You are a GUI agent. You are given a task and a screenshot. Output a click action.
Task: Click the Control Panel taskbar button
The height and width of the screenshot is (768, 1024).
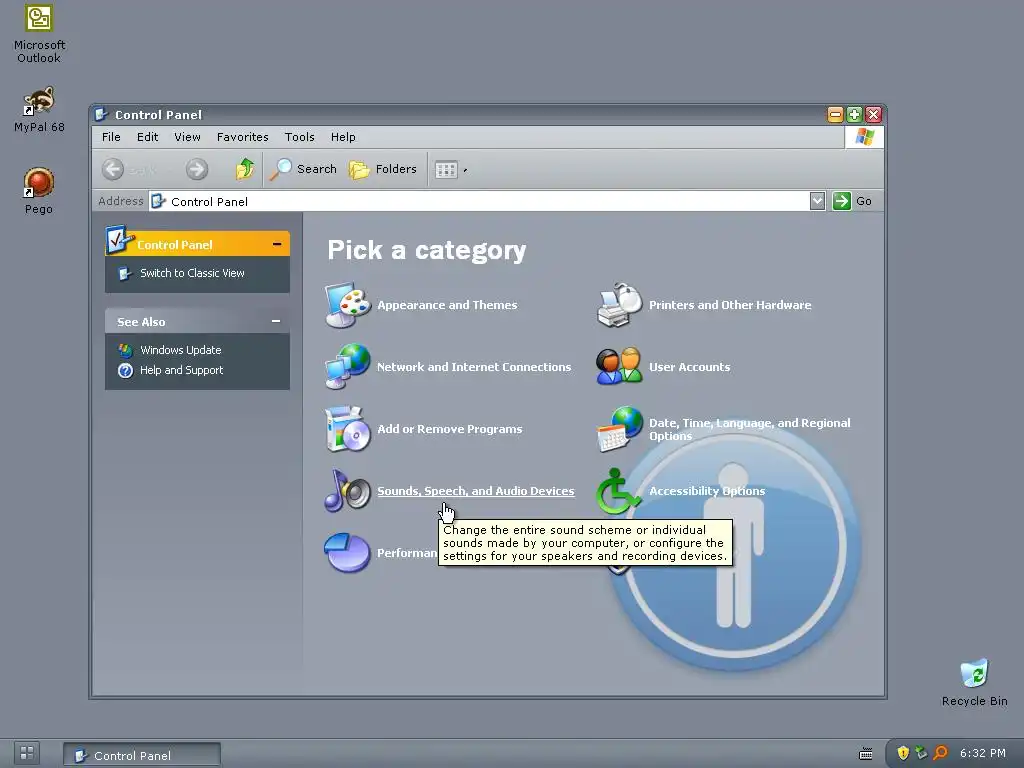pos(142,755)
